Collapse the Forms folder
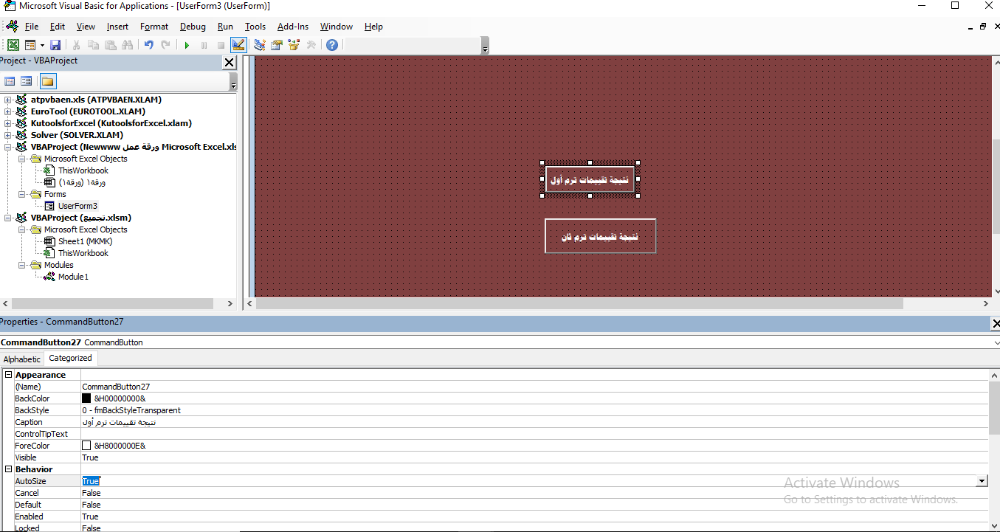1000x532 pixels. pyautogui.click(x=21, y=195)
